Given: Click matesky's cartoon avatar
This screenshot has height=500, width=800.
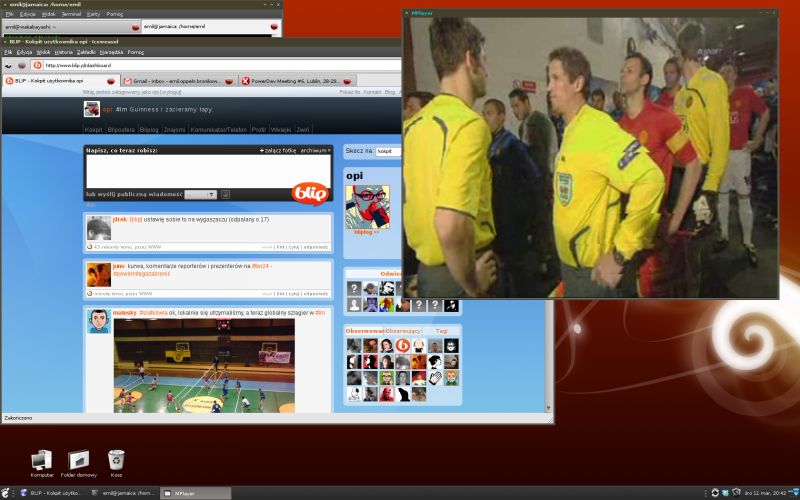Looking at the screenshot, I should [x=99, y=321].
